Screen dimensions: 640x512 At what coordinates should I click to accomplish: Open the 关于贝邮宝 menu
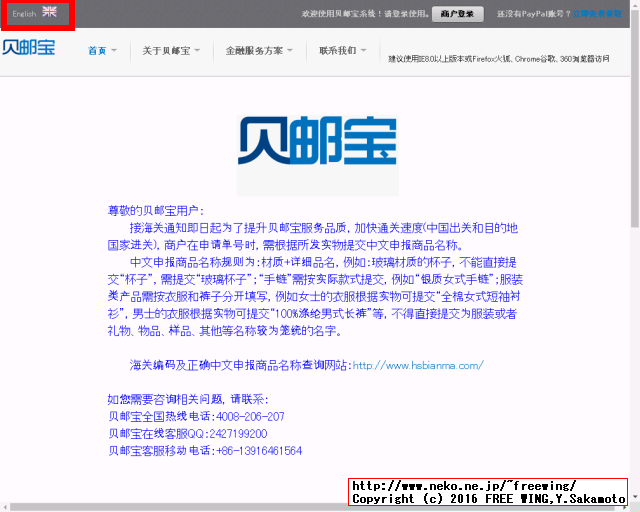[x=166, y=51]
